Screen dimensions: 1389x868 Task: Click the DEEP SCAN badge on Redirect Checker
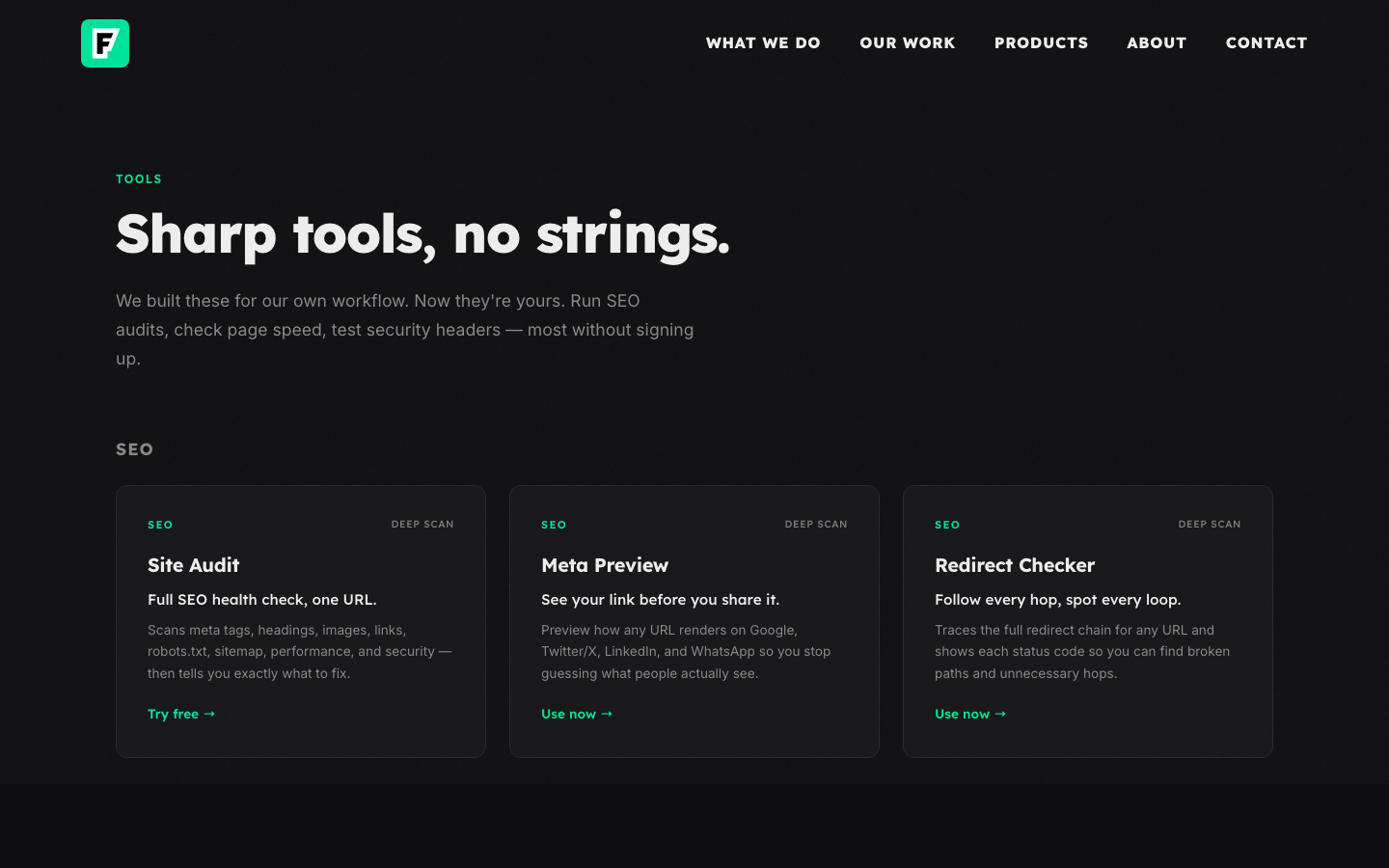[1210, 524]
